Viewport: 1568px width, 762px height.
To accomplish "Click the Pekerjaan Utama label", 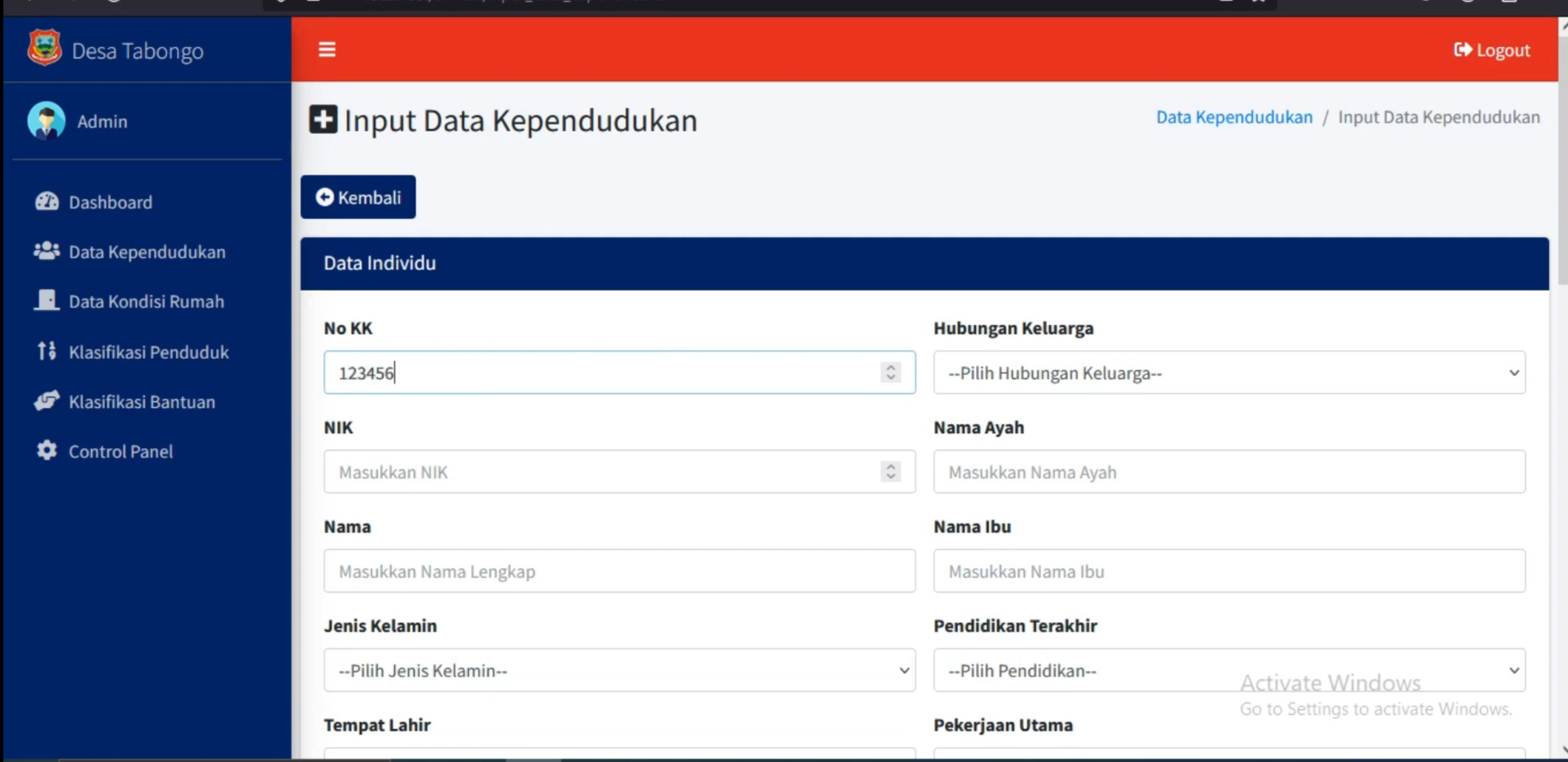I will 1003,725.
